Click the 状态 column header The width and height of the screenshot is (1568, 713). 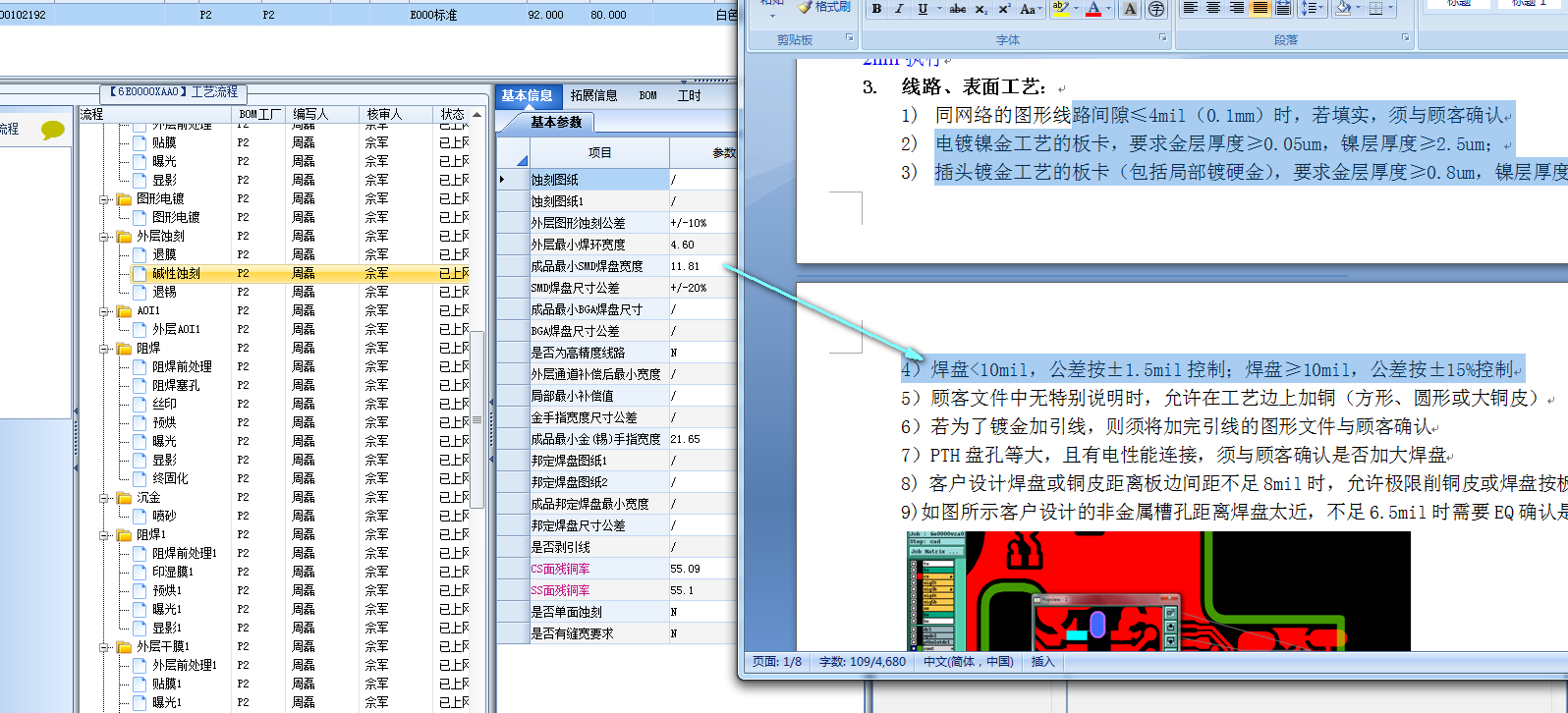click(x=452, y=115)
